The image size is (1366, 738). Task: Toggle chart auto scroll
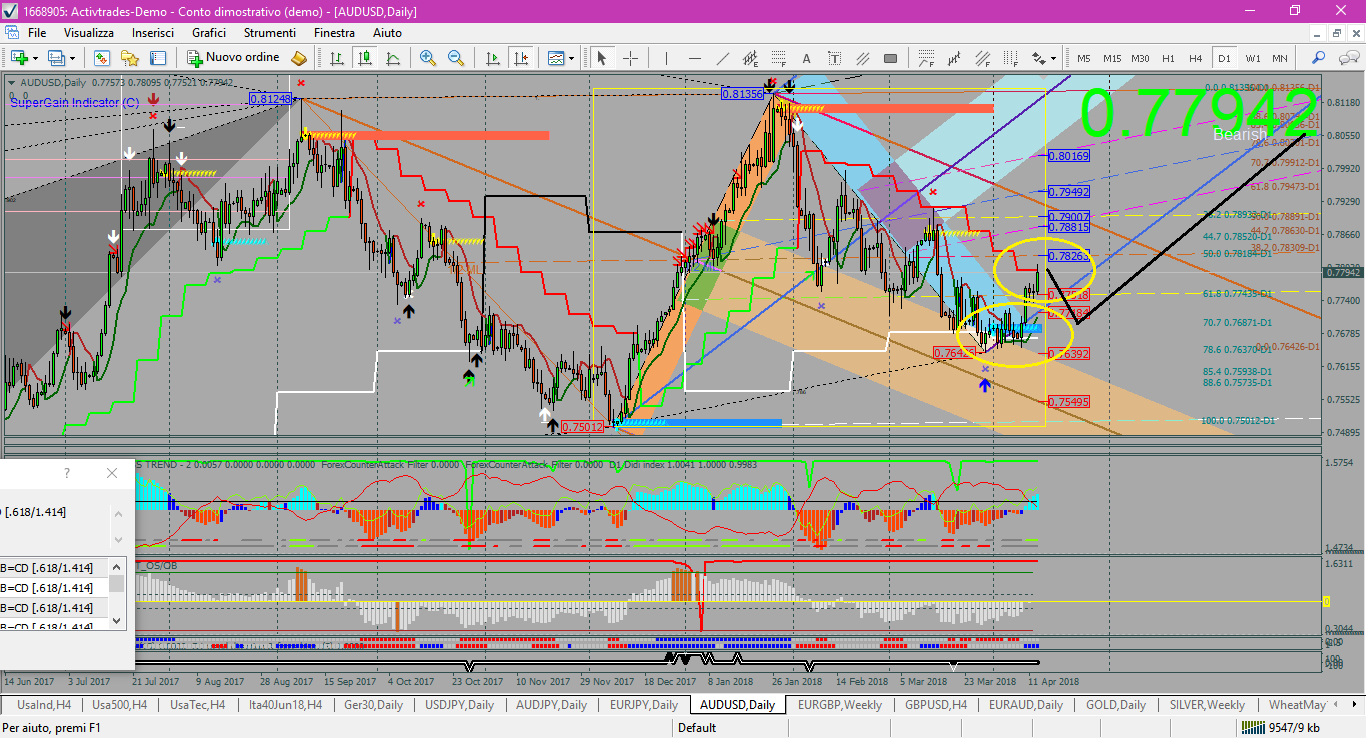point(492,58)
